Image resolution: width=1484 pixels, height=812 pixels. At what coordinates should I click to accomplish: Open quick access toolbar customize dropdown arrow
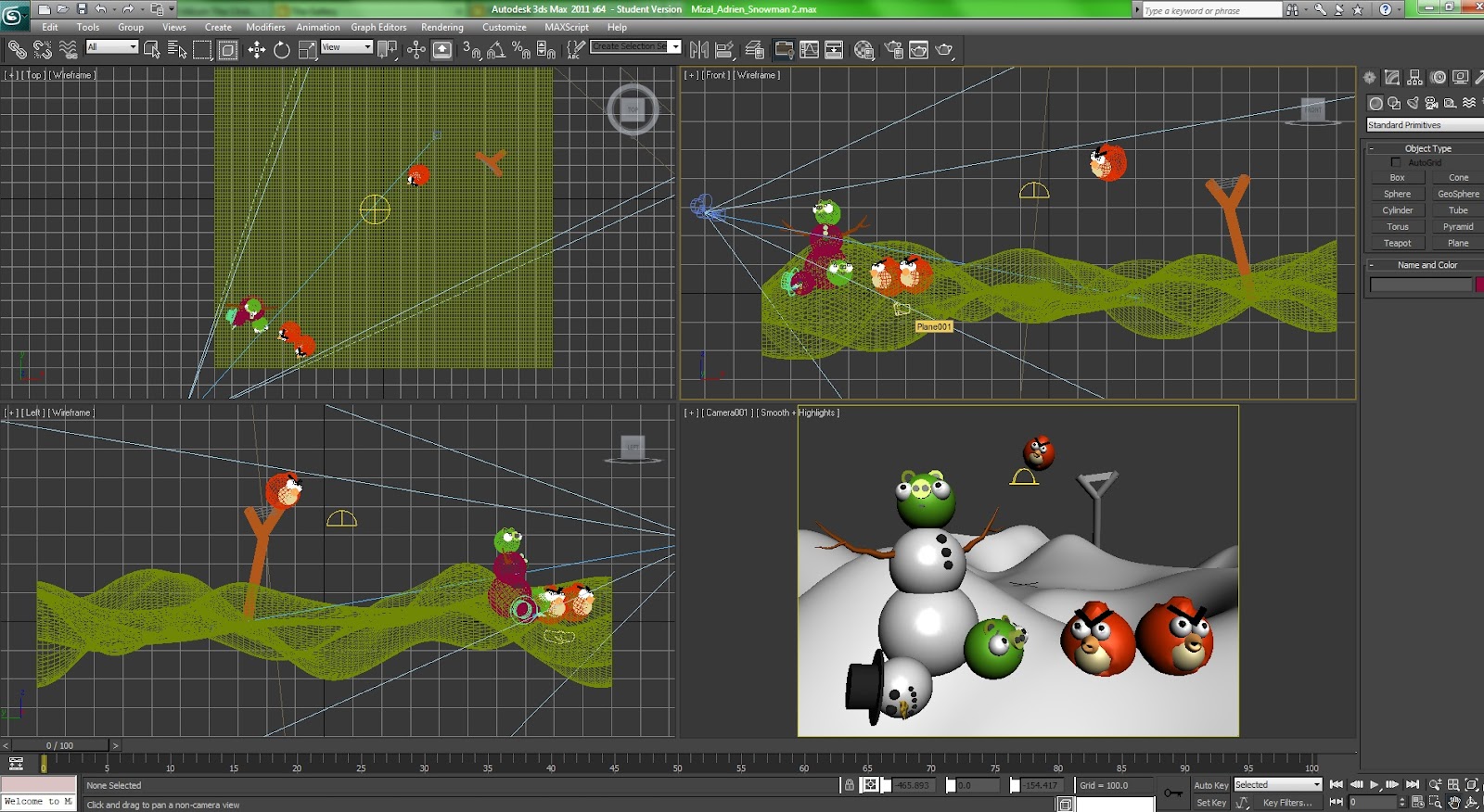pos(172,9)
